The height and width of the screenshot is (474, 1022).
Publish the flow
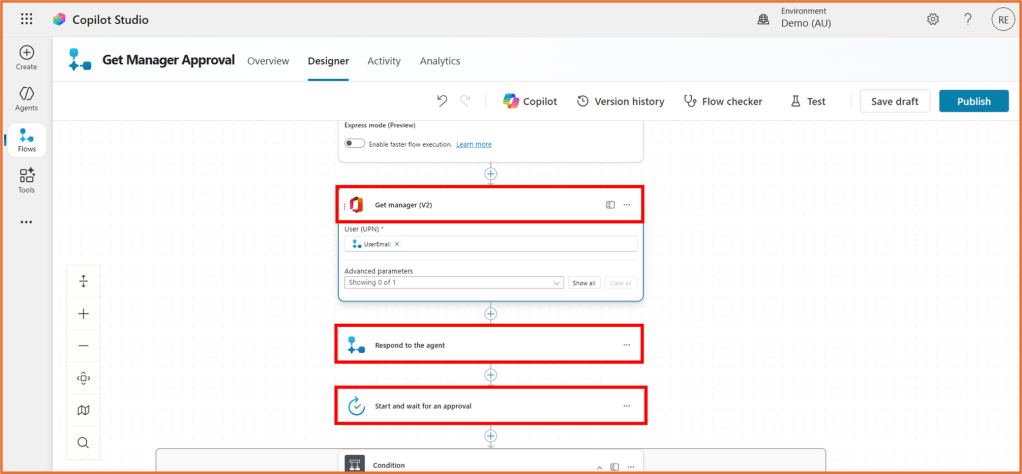tap(974, 101)
